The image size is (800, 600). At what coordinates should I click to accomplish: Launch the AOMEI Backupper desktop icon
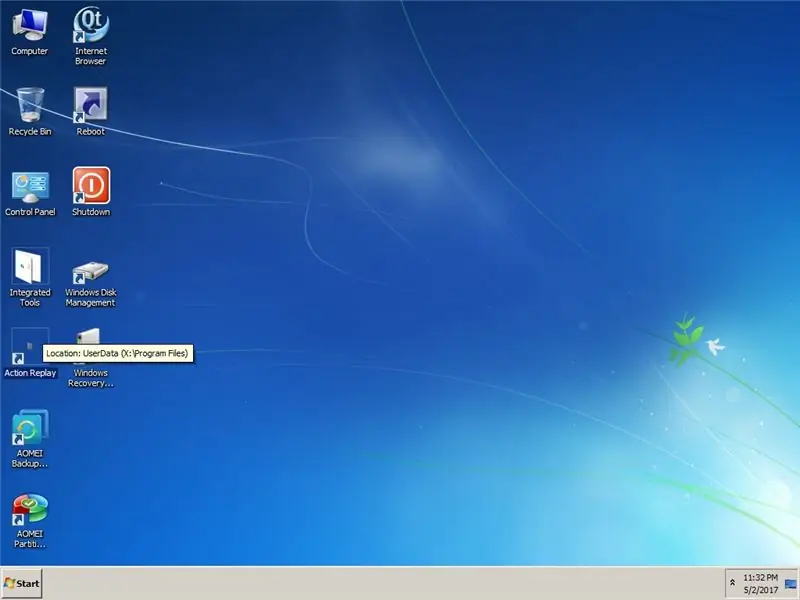point(30,427)
